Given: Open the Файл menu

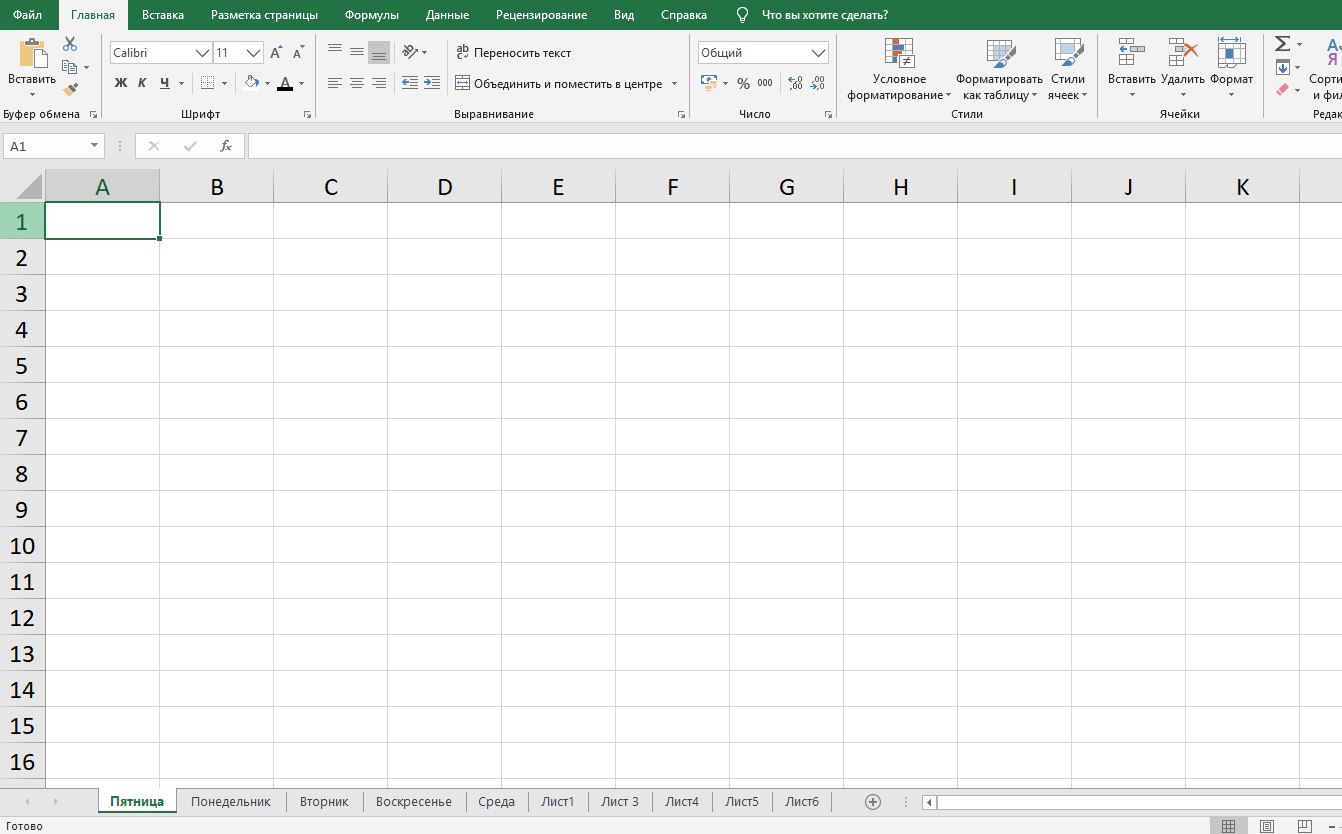Looking at the screenshot, I should pos(28,15).
